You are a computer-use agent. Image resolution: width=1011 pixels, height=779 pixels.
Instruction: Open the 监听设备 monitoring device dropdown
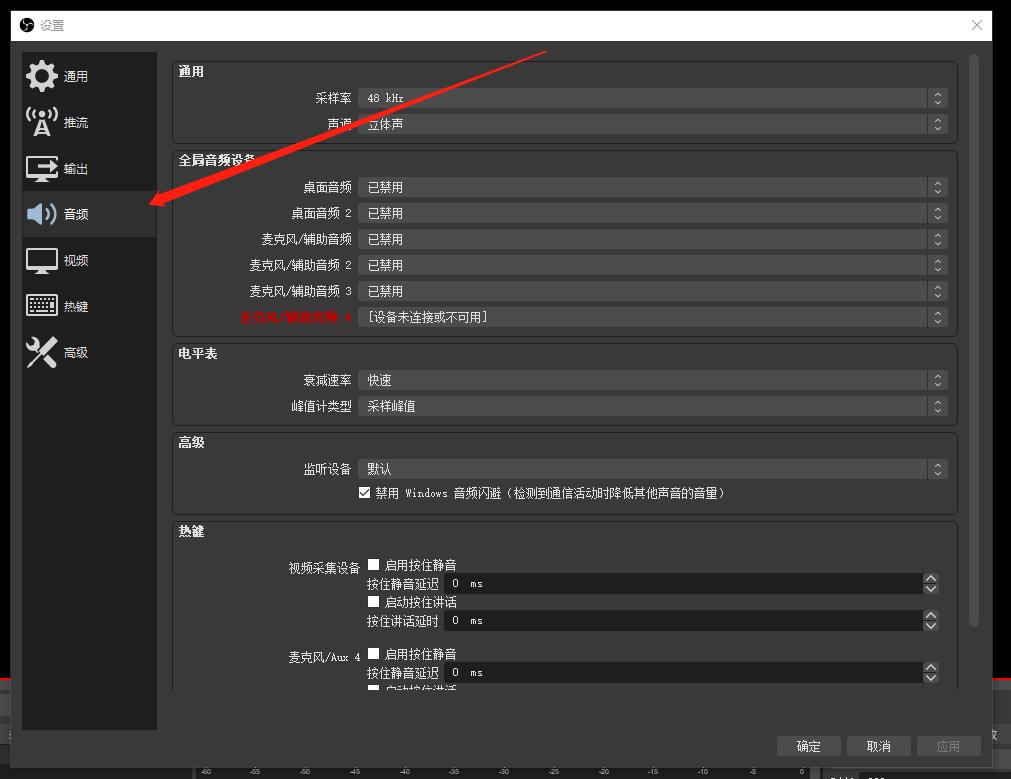pyautogui.click(x=650, y=468)
